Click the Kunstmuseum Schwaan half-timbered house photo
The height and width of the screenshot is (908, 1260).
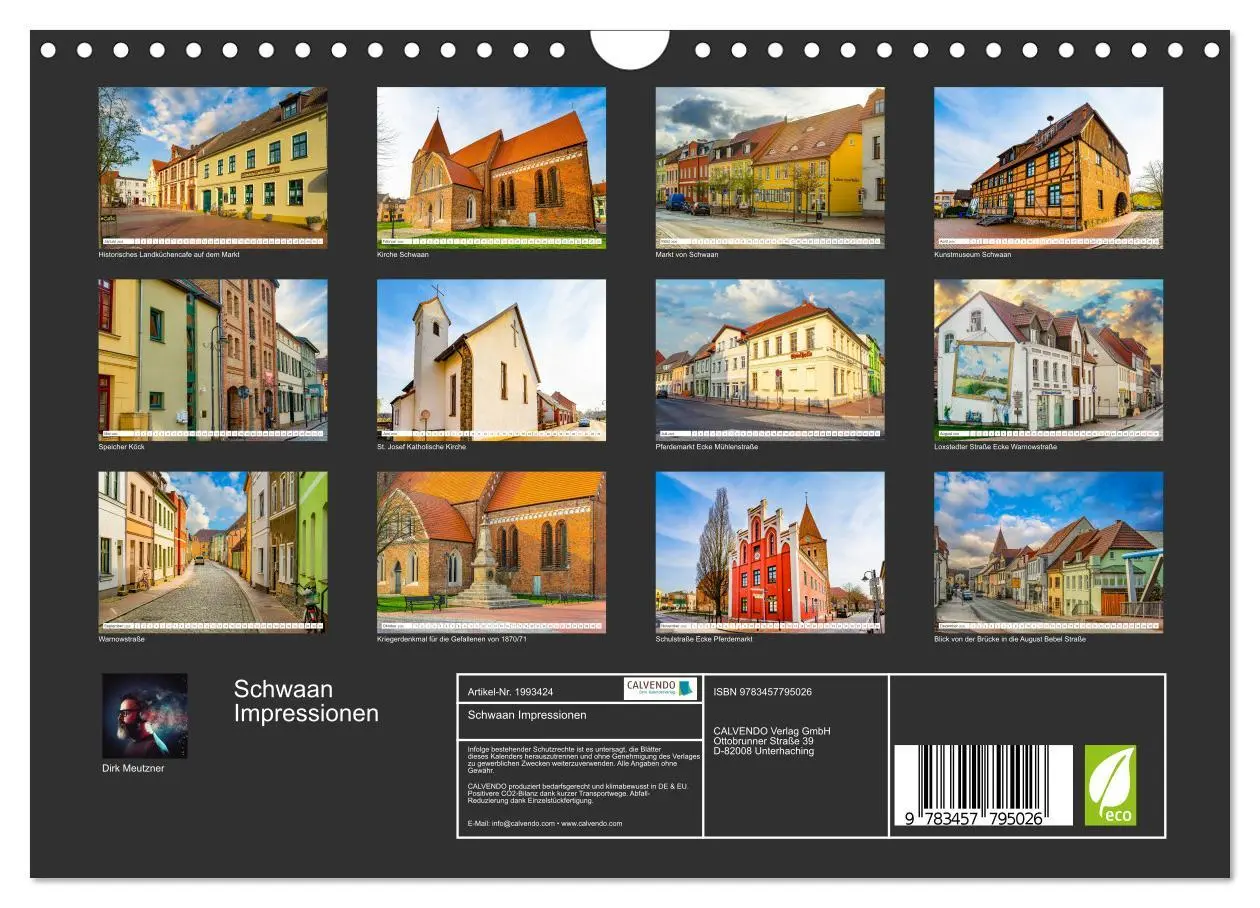(x=1048, y=167)
